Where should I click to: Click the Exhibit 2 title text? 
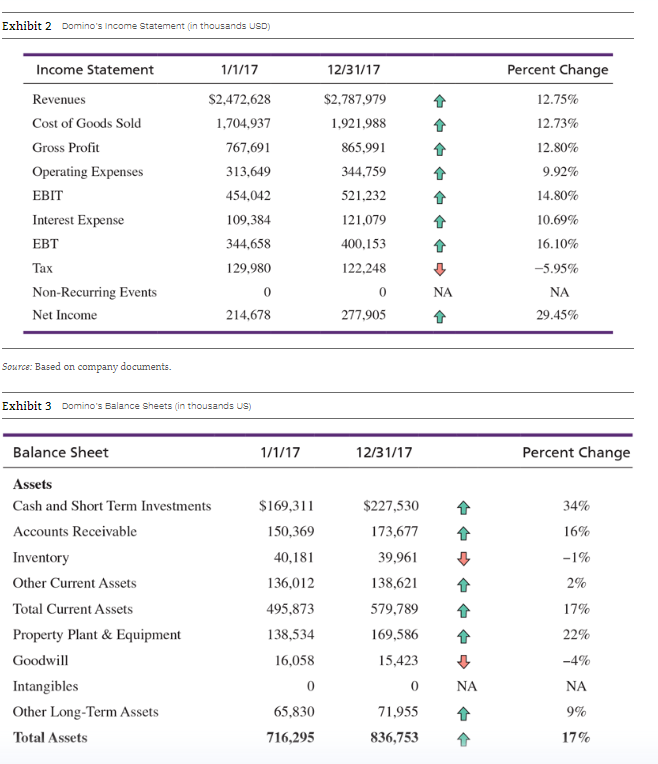pos(26,26)
